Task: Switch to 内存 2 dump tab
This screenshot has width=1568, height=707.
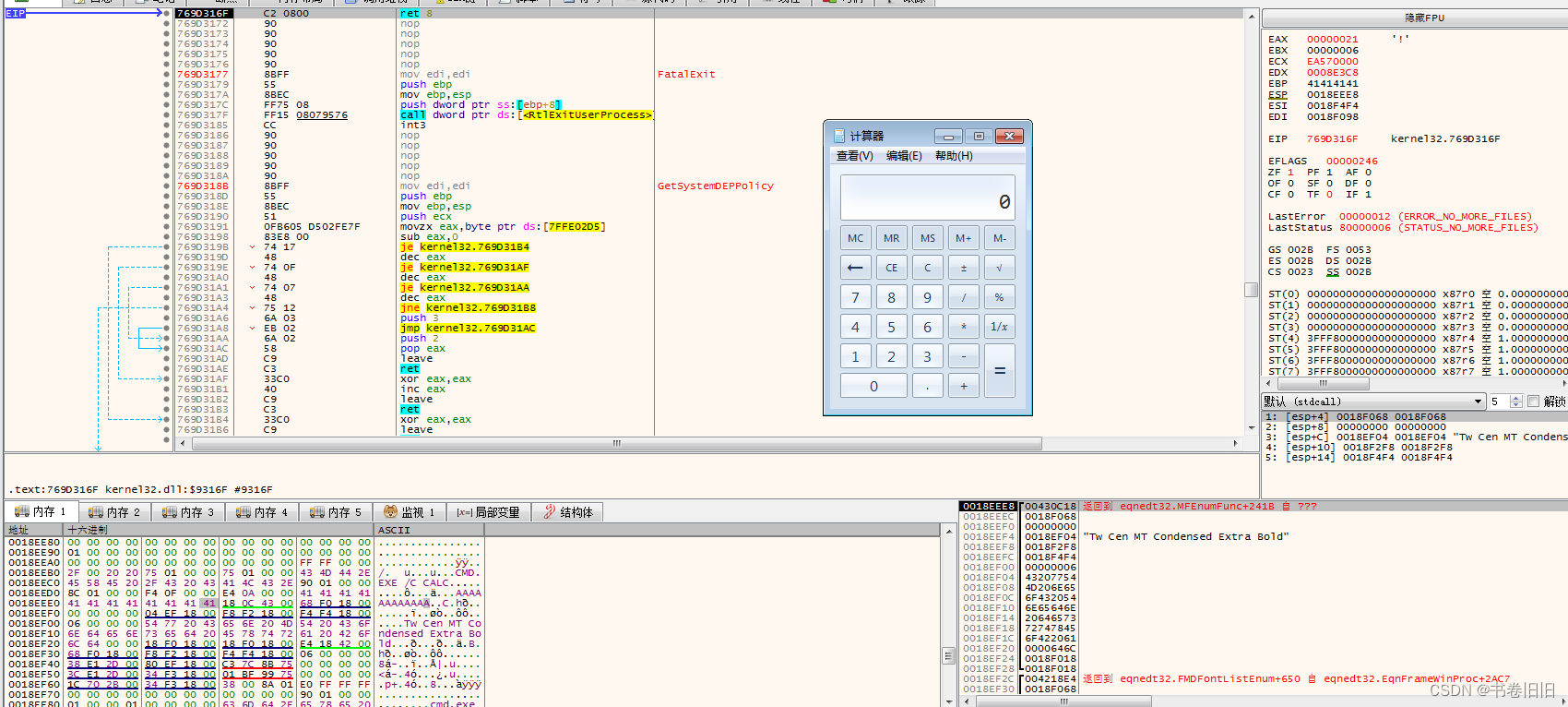Action: [114, 512]
